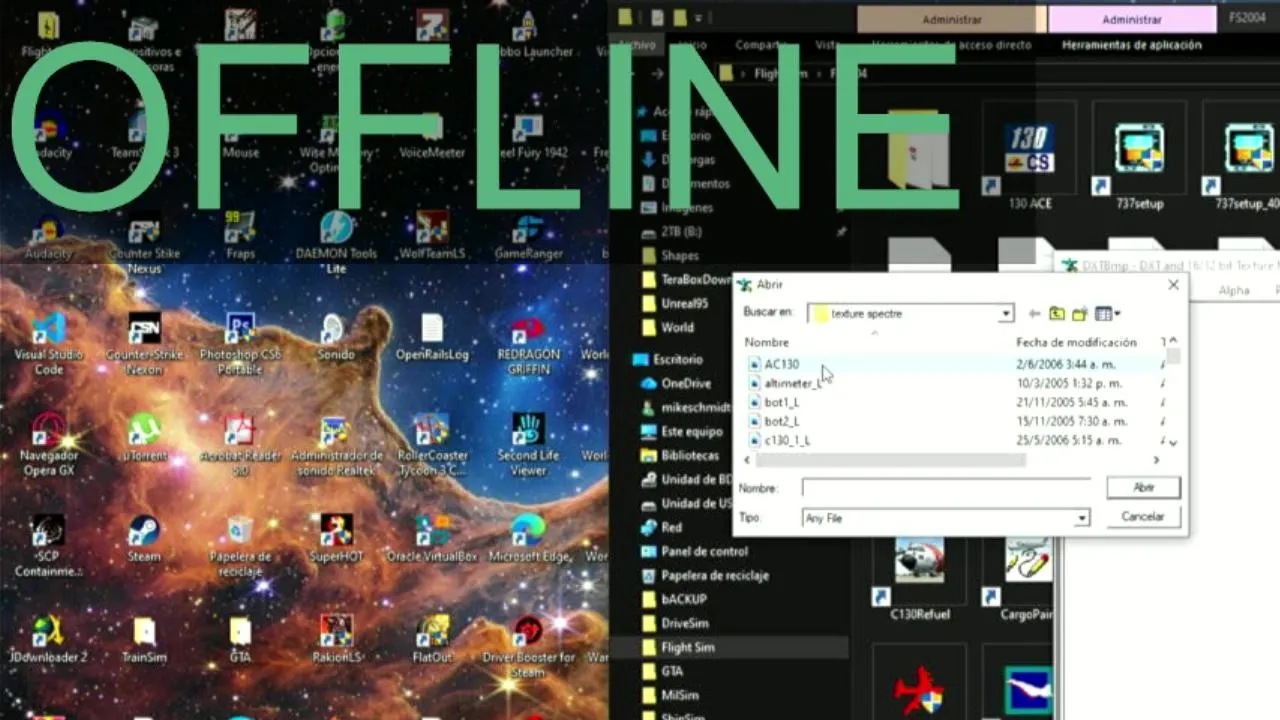The height and width of the screenshot is (720, 1280).
Task: Launch FlatOut desktop shortcut
Action: click(432, 638)
